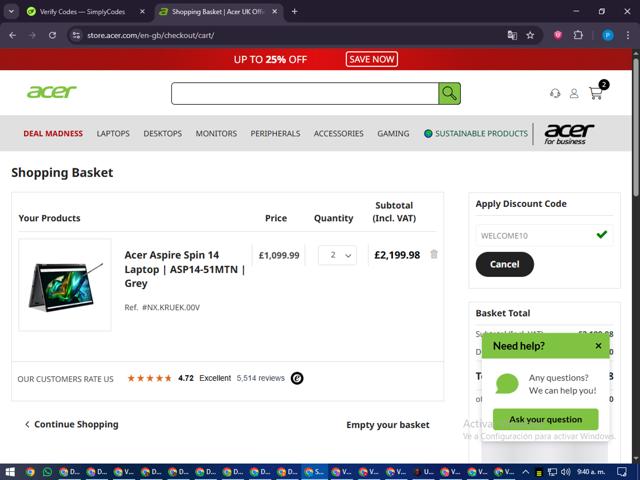The width and height of the screenshot is (640, 480).
Task: Click the Aspire Spin 14 product thumbnail
Action: [x=65, y=284]
